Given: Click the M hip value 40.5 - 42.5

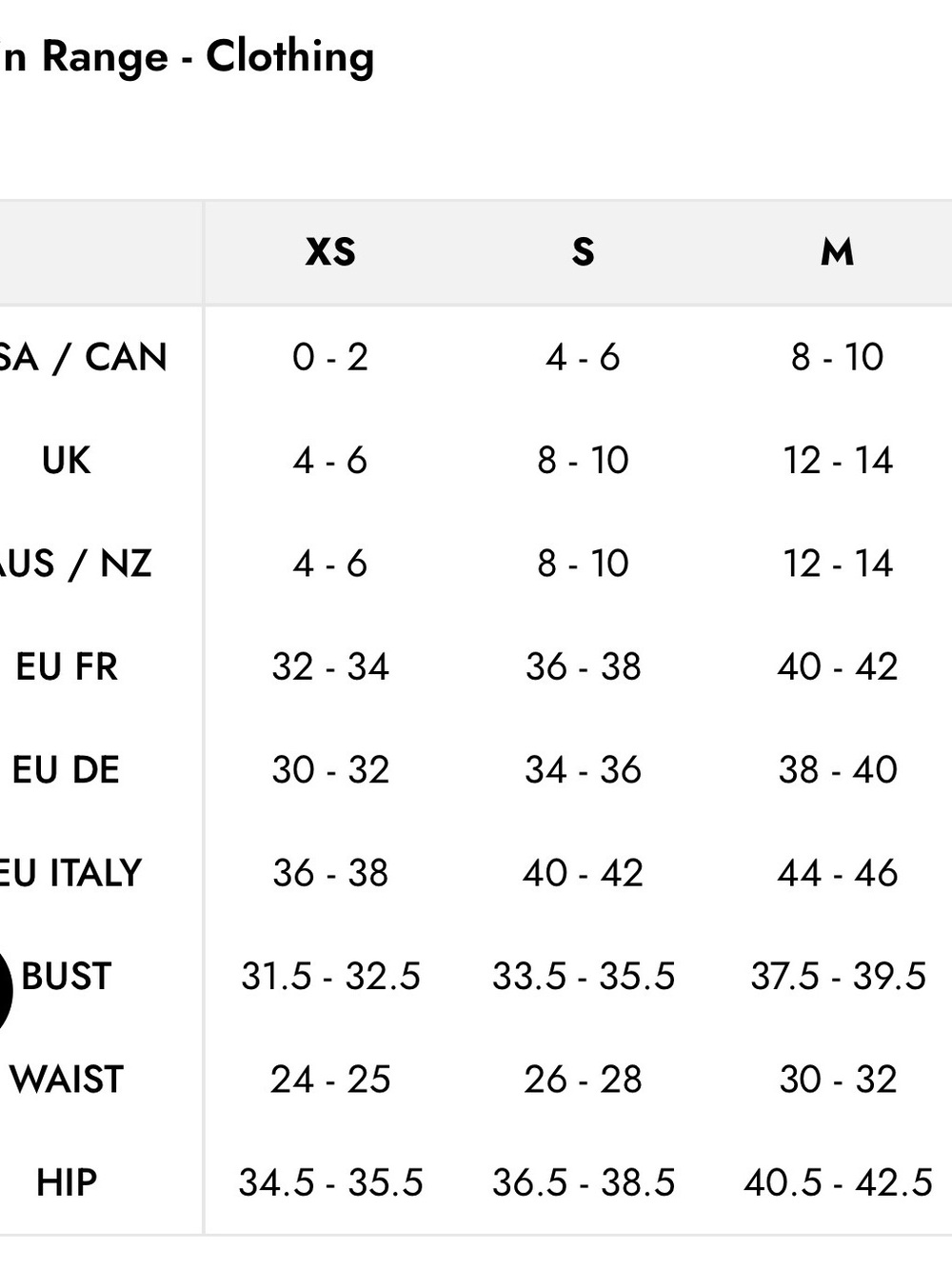Looking at the screenshot, I should pyautogui.click(x=838, y=1182).
